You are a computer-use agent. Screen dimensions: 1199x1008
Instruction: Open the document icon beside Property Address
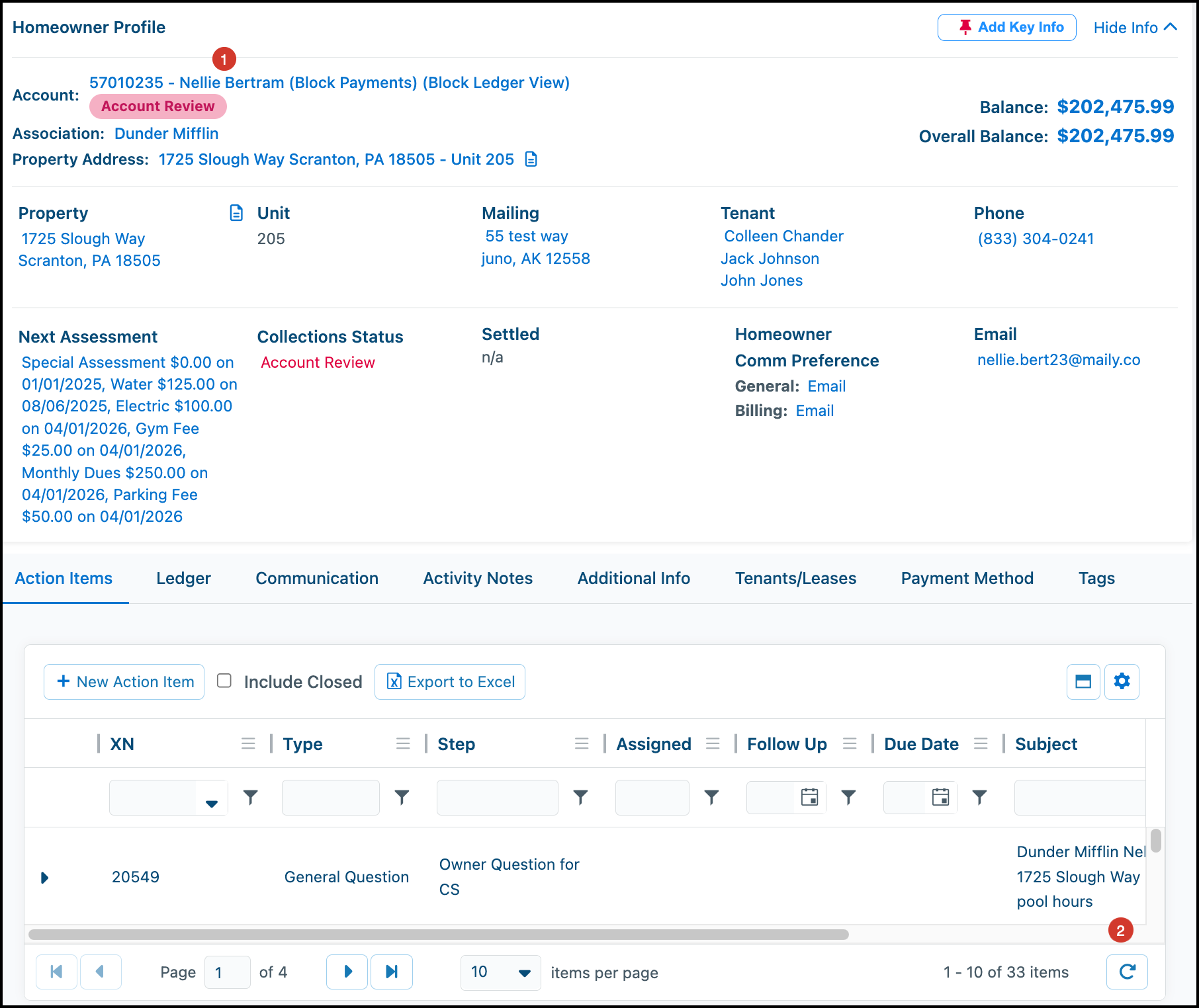[531, 159]
